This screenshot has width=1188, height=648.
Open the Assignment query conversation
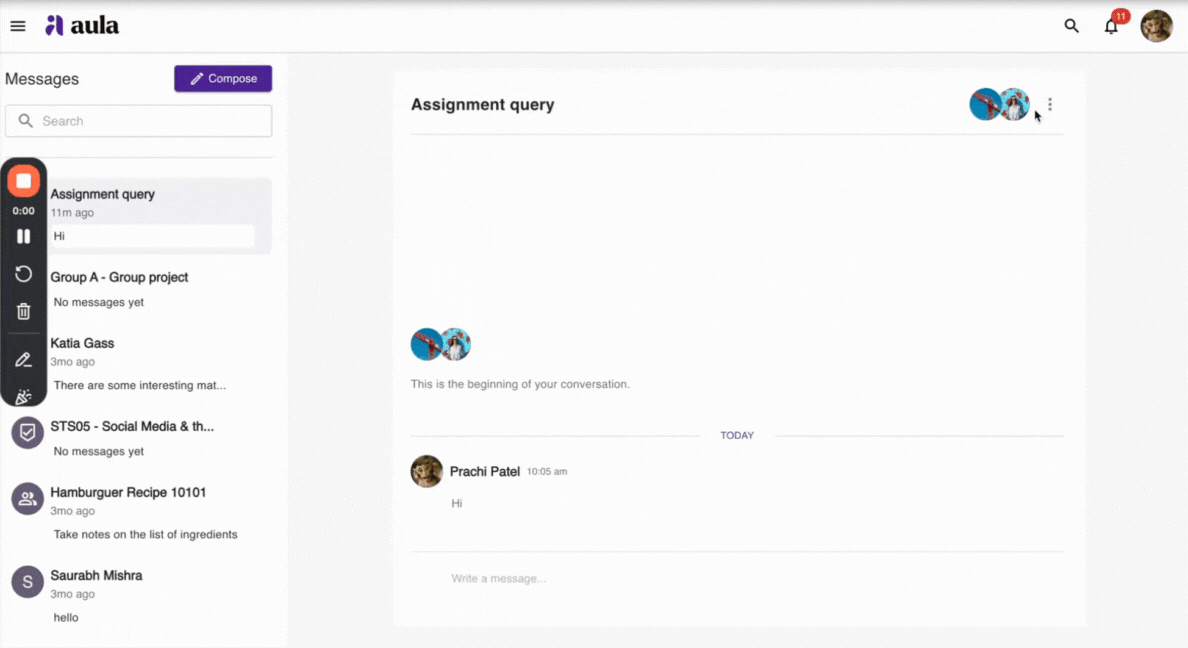pyautogui.click(x=160, y=216)
